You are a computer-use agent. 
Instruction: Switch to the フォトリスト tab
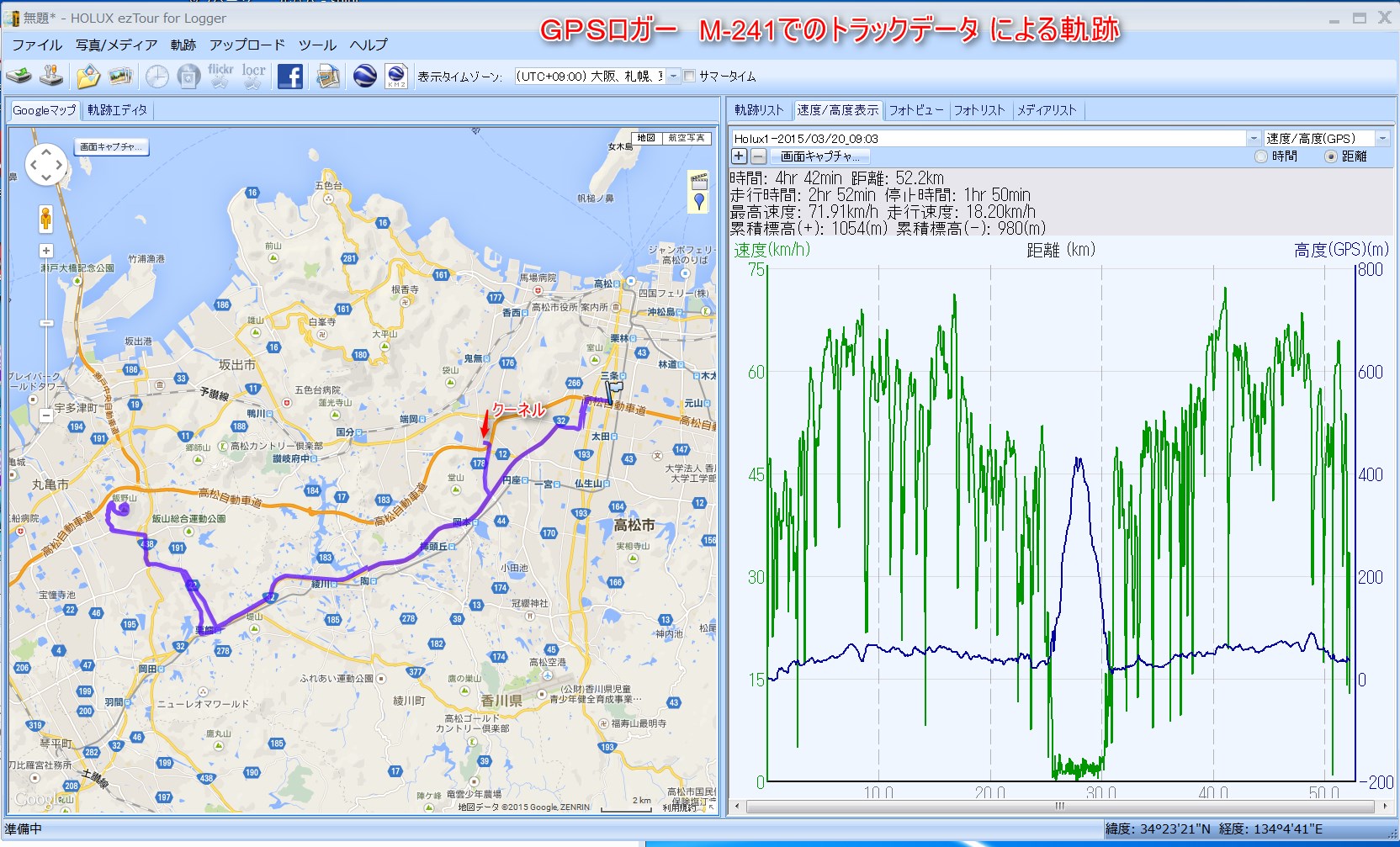tap(979, 110)
